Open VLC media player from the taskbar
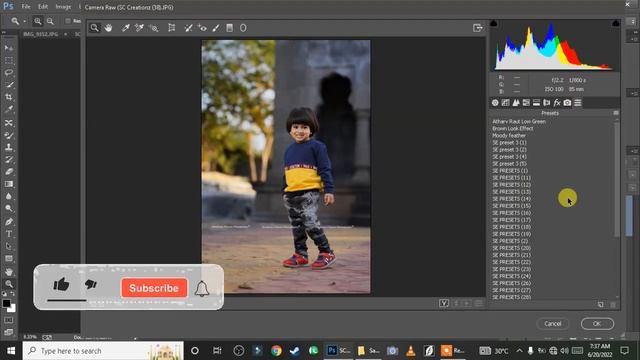Viewport: 640px width, 360px height. pyautogui.click(x=411, y=351)
